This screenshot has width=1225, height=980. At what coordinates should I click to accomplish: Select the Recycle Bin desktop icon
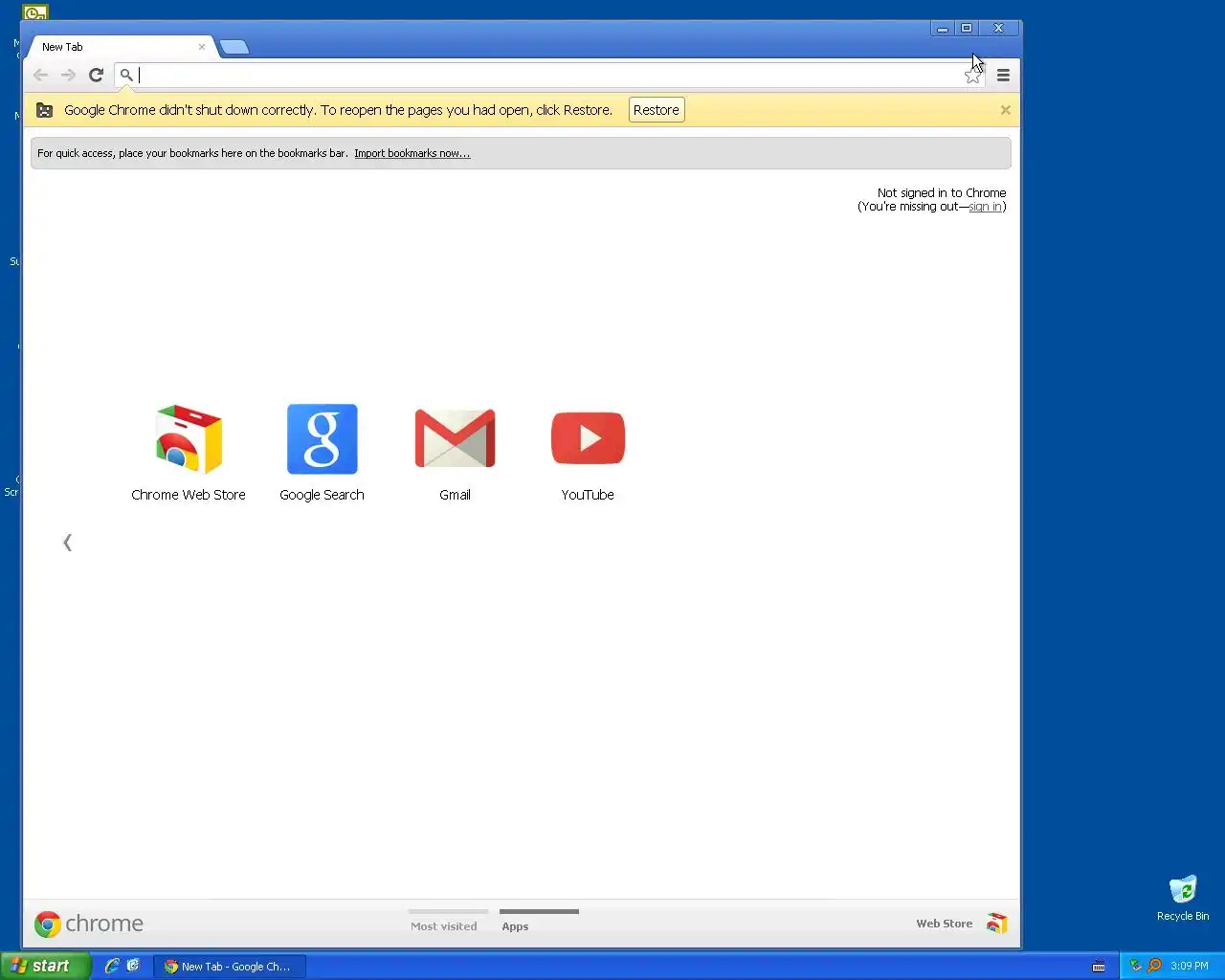pyautogui.click(x=1183, y=898)
